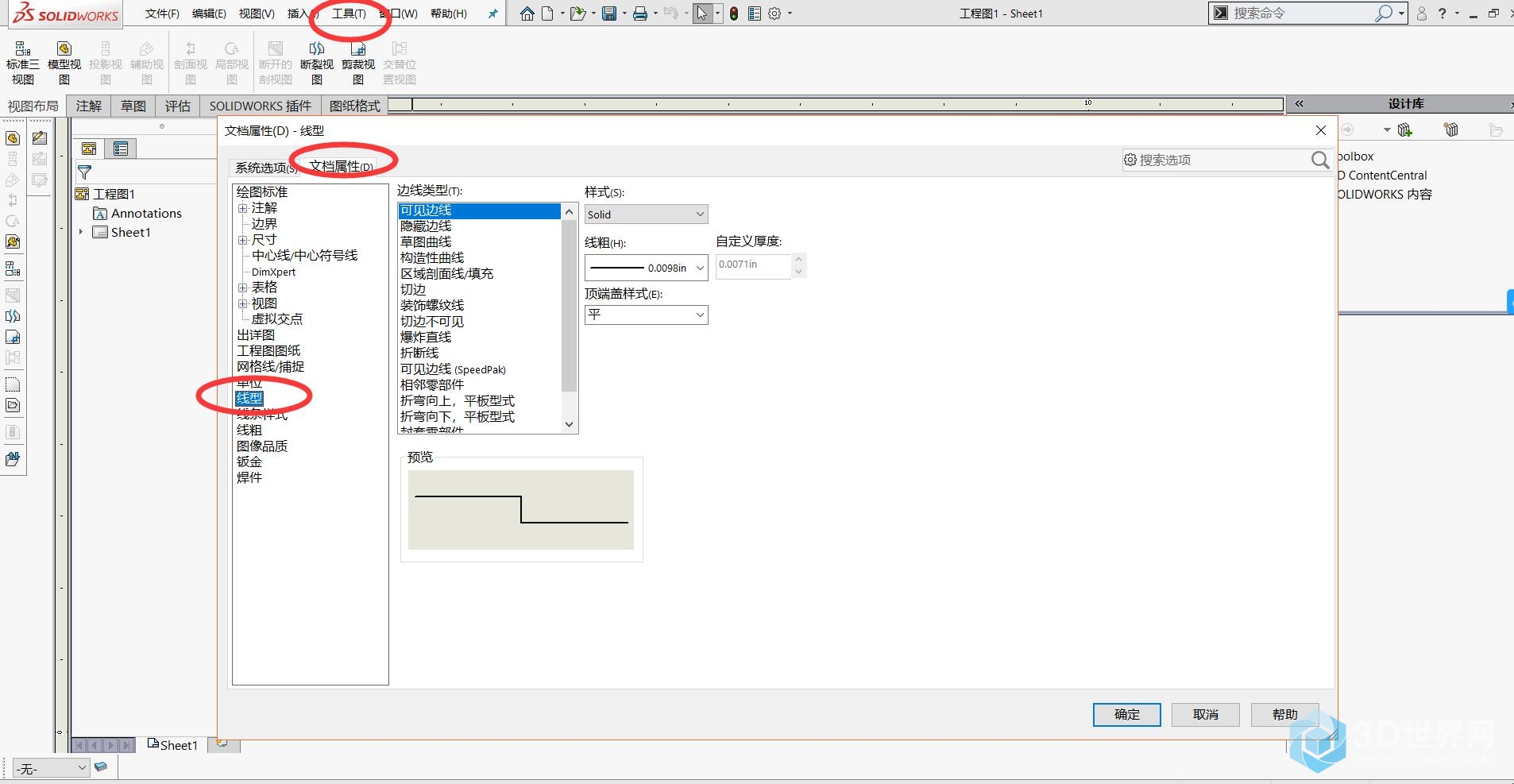Switch to the 文档属性(D) tab
Image resolution: width=1514 pixels, height=784 pixels.
pyautogui.click(x=342, y=166)
